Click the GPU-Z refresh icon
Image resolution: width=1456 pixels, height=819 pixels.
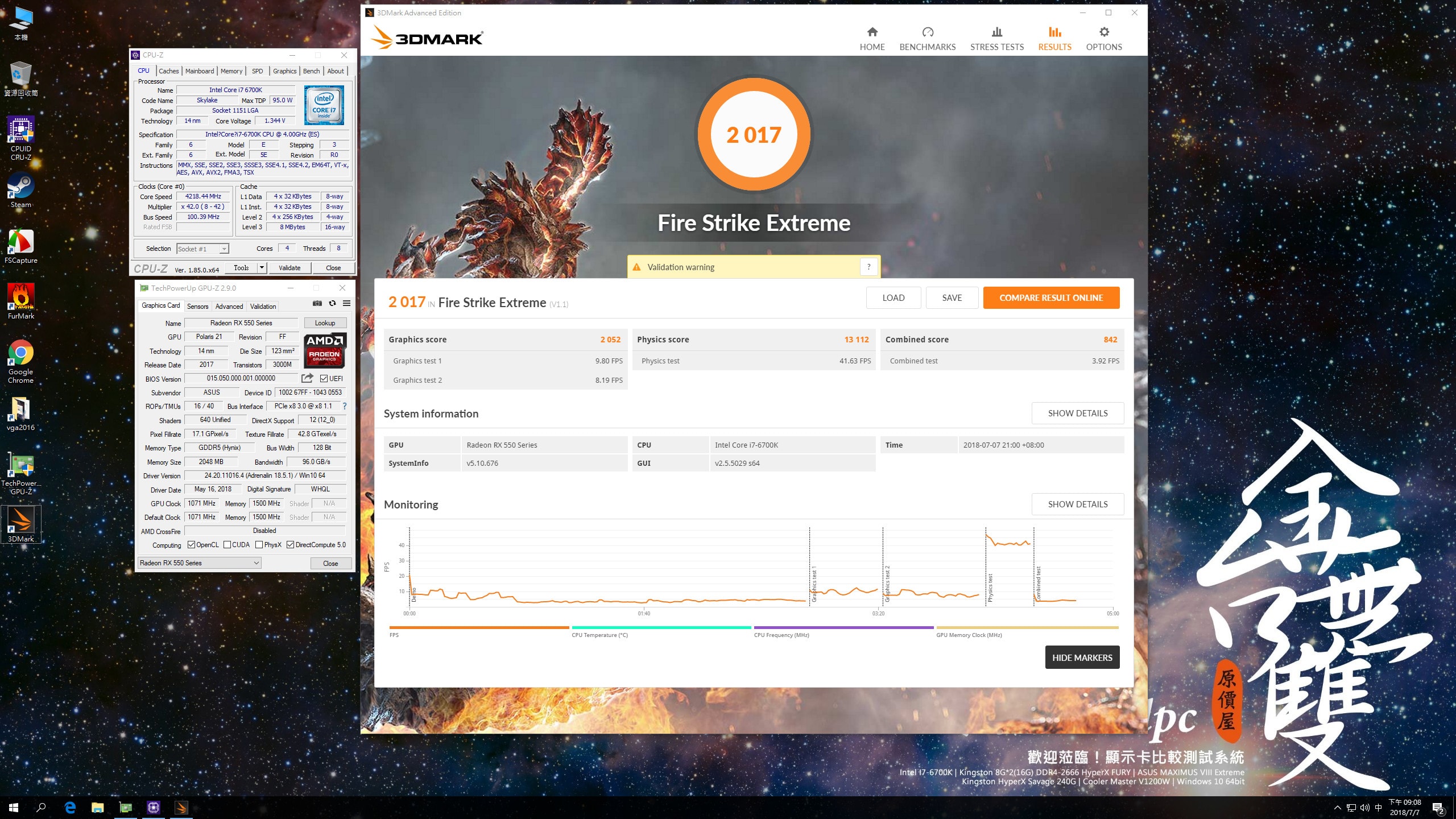[x=332, y=303]
